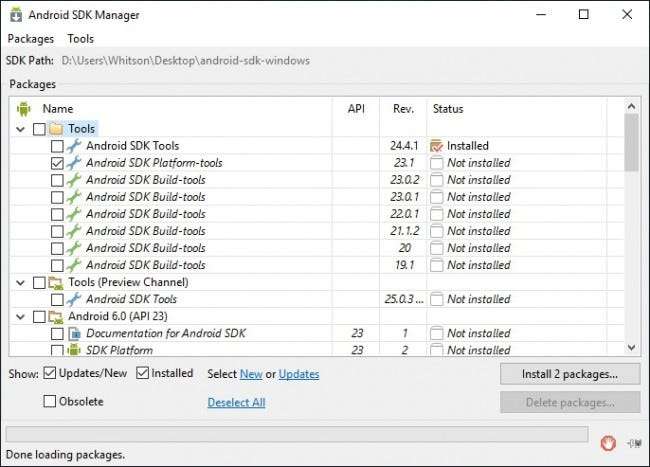Open the Tools menu

(x=80, y=39)
